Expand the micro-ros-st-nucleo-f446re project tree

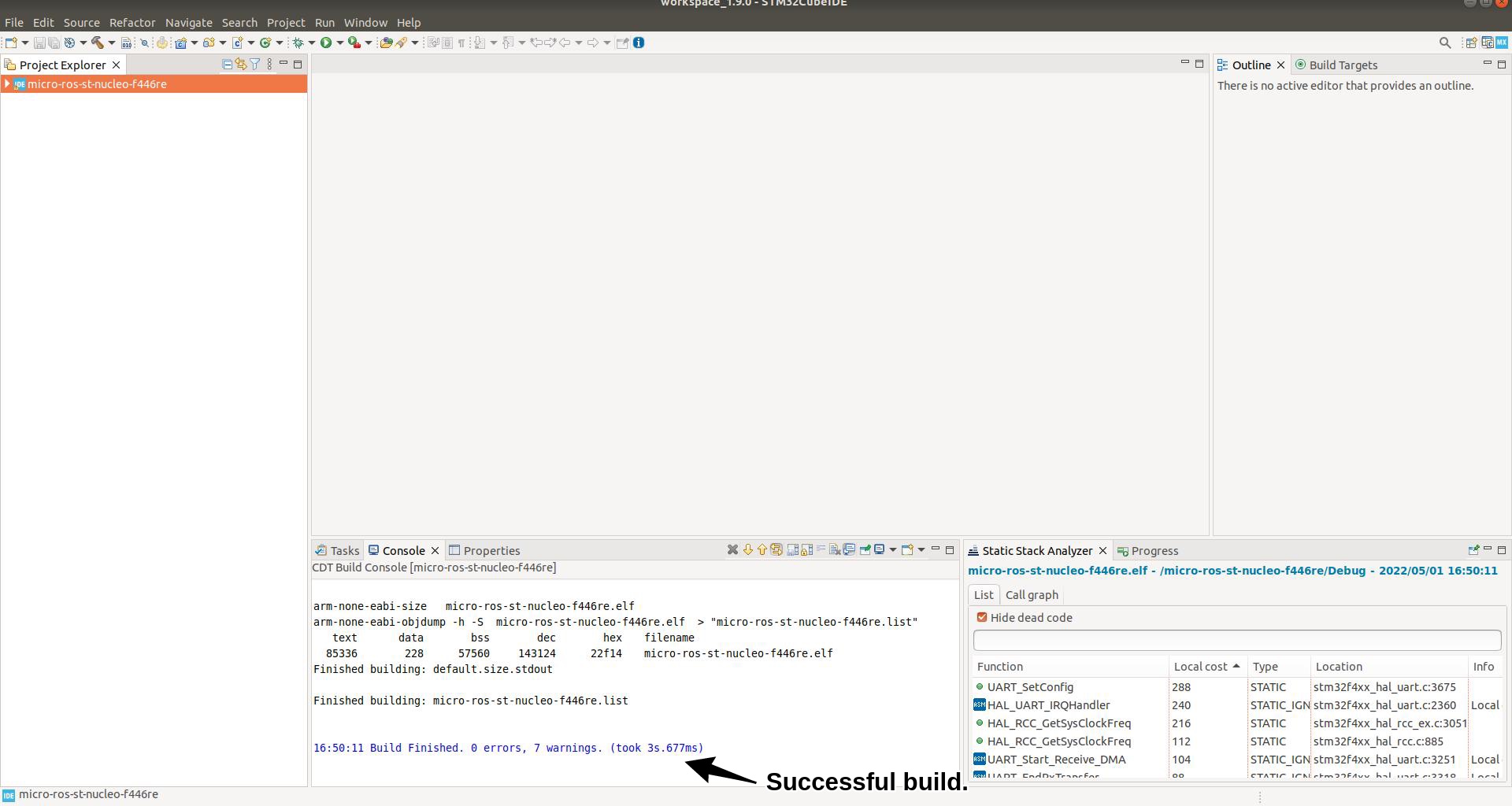7,84
